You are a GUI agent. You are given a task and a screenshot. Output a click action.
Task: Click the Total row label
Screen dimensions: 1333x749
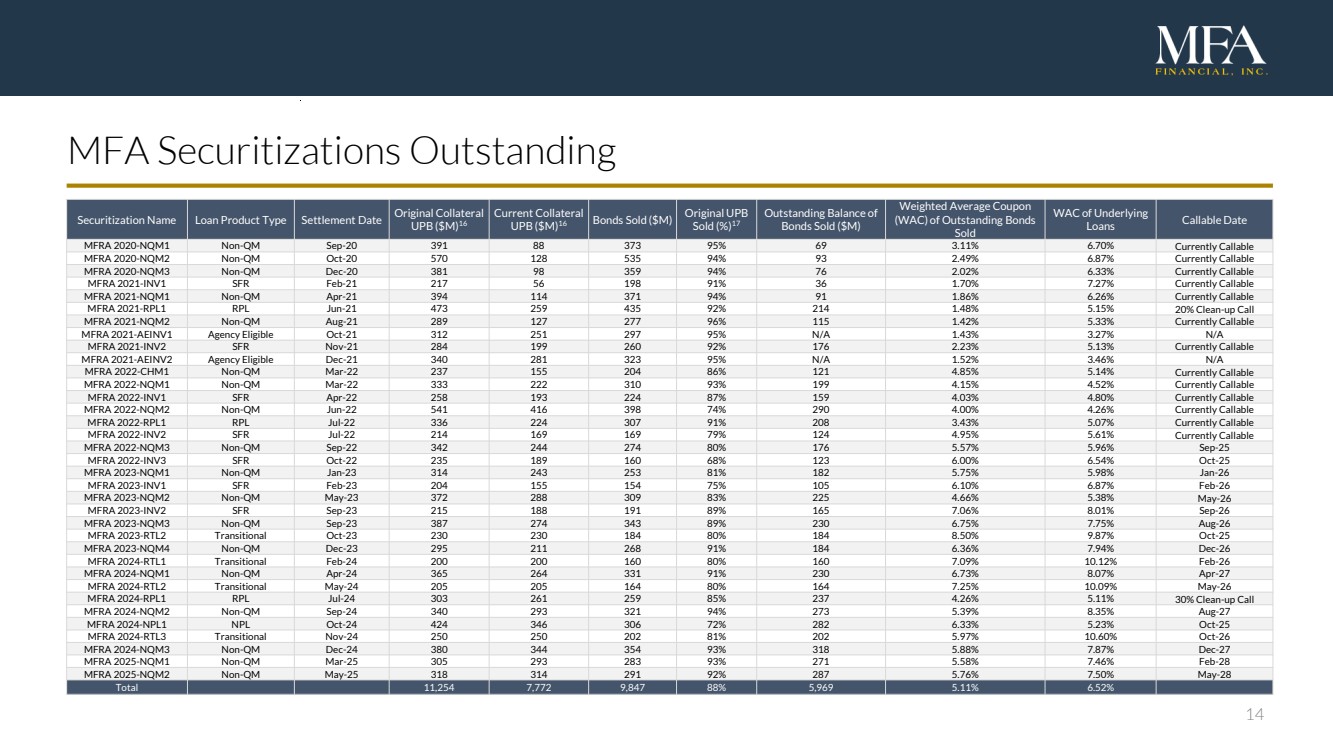pos(127,687)
